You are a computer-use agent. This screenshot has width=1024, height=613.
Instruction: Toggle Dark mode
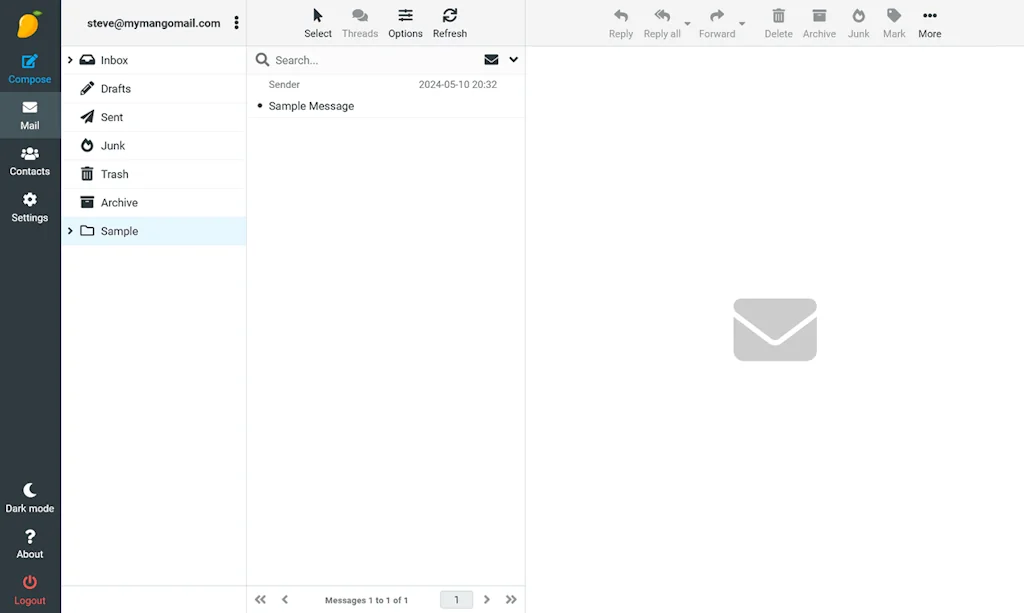tap(30, 497)
